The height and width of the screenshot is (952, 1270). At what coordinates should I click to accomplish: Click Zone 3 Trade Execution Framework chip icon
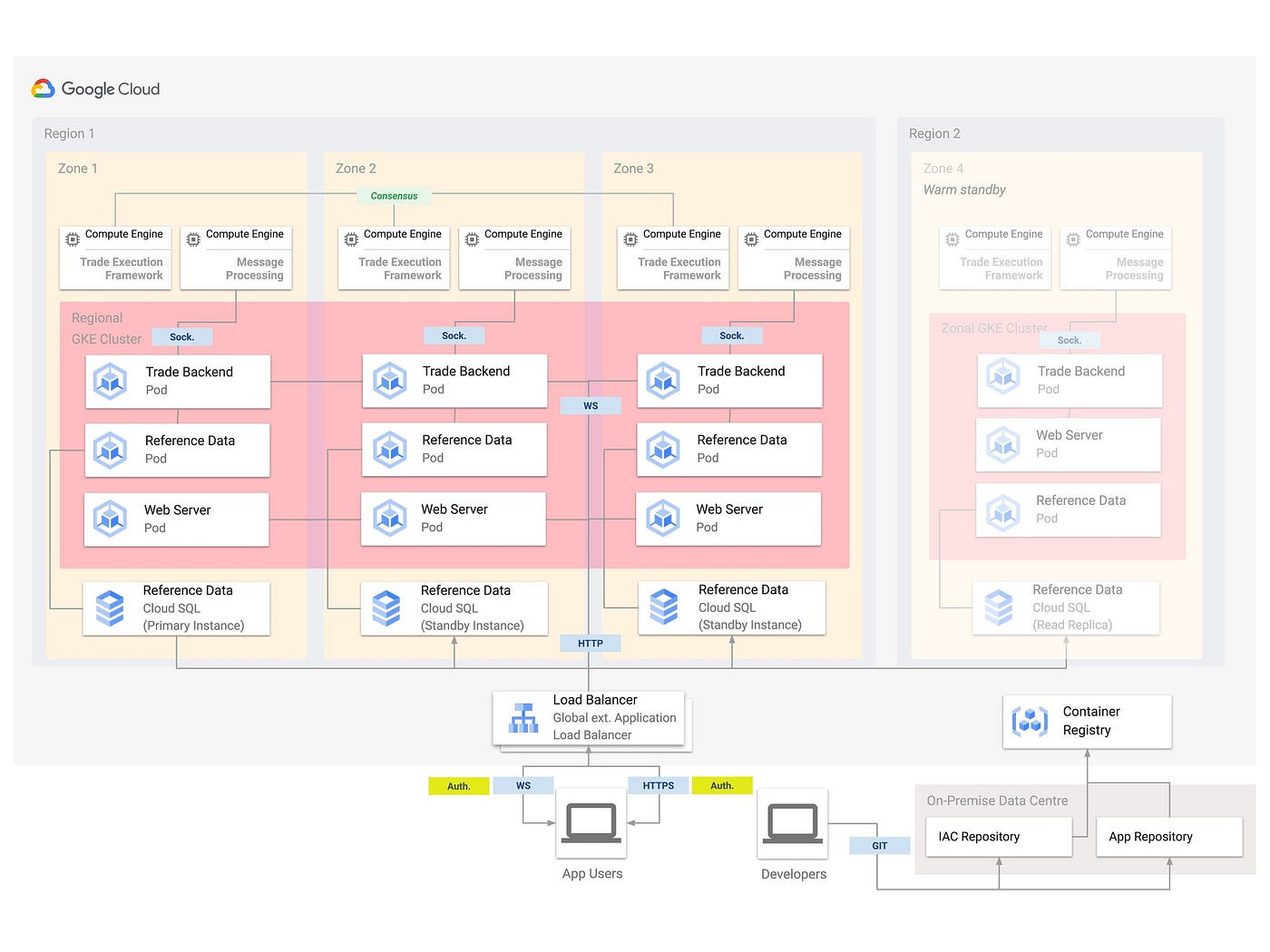tap(630, 239)
